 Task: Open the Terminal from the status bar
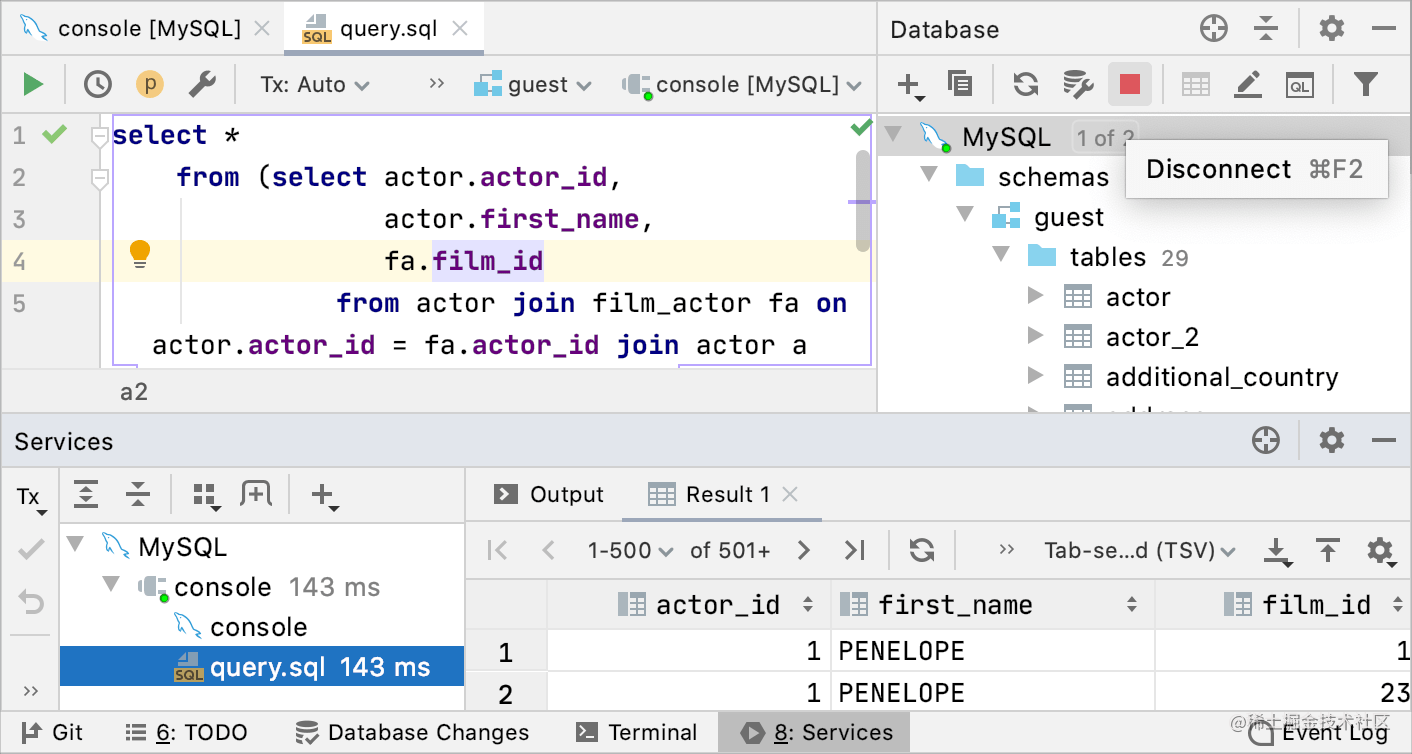click(x=637, y=732)
